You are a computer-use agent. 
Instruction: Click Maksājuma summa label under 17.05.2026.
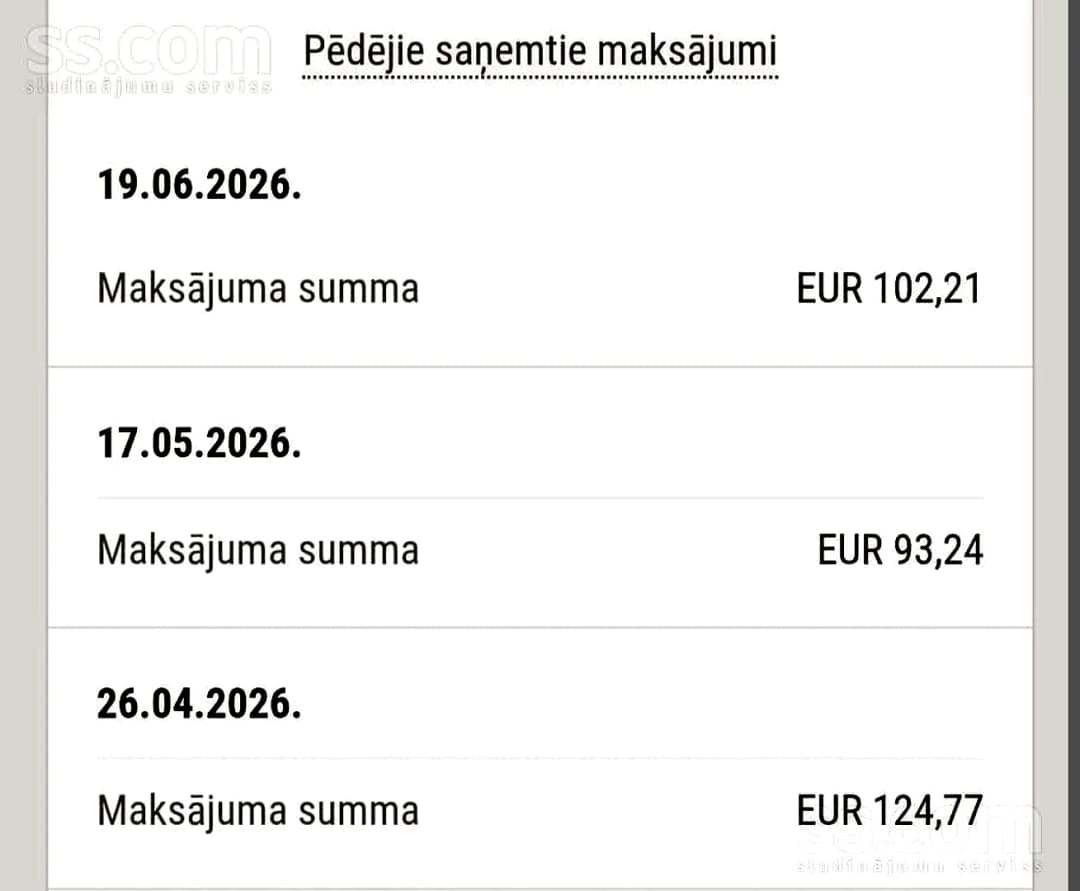[258, 551]
